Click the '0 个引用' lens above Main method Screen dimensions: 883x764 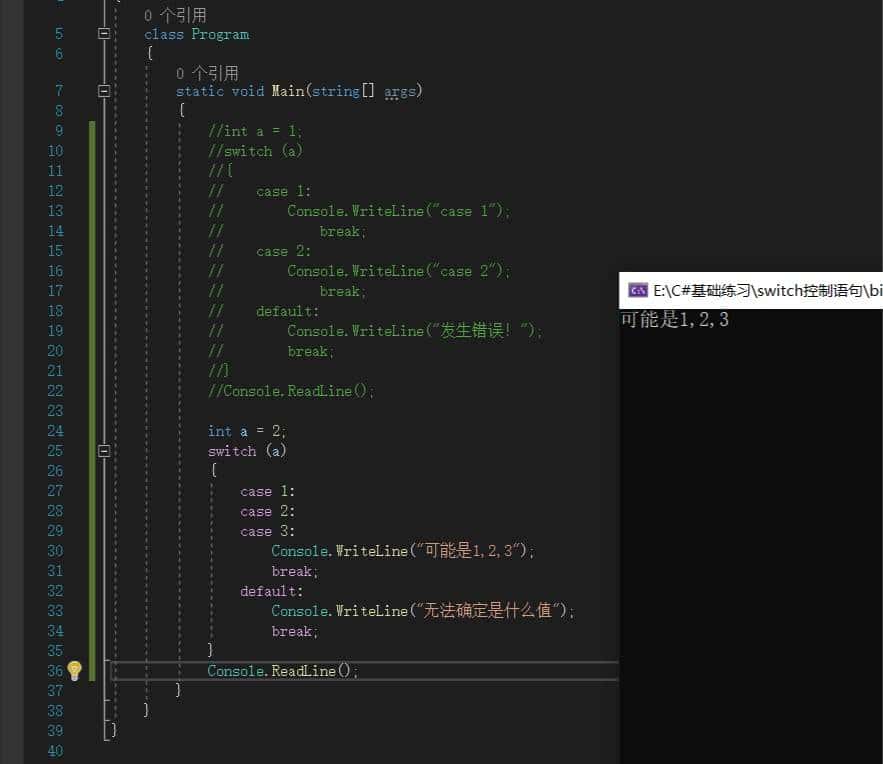[207, 73]
